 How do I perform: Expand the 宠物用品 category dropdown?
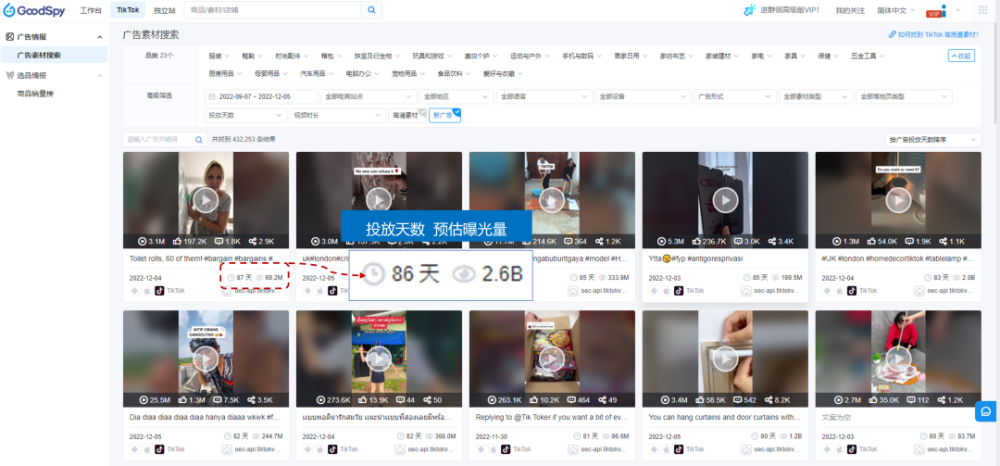pos(408,73)
